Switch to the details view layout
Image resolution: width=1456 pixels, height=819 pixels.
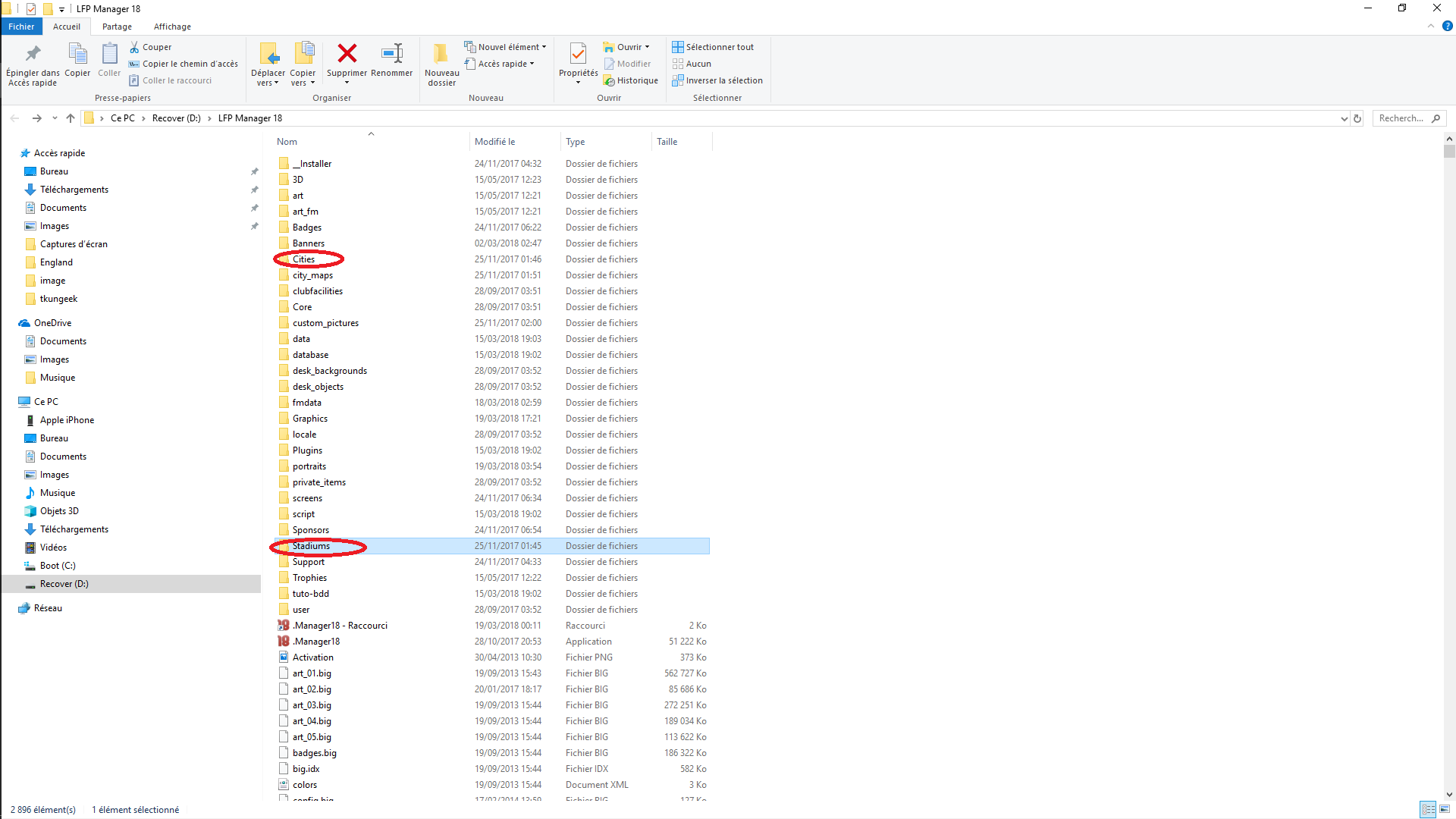1428,810
